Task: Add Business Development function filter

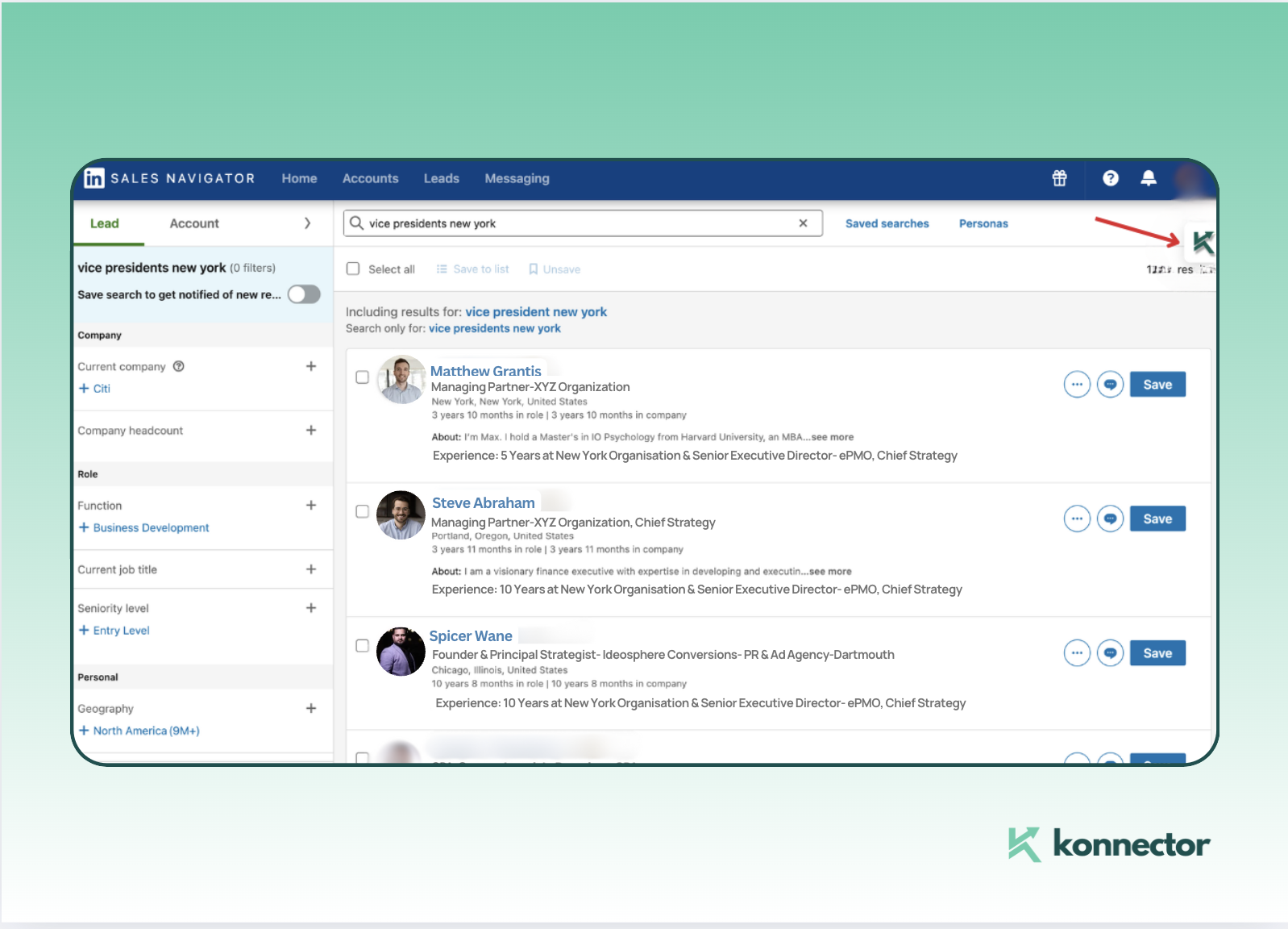Action: pos(143,527)
